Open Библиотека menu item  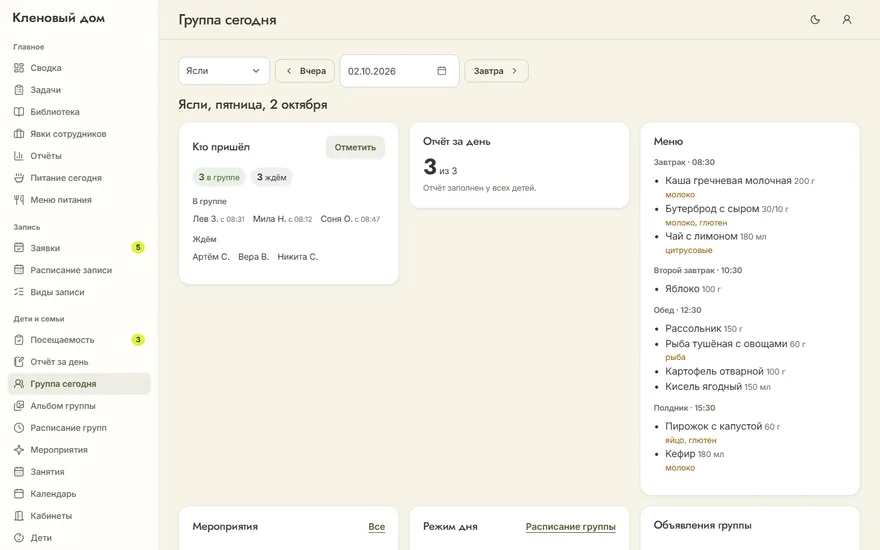pos(79,112)
